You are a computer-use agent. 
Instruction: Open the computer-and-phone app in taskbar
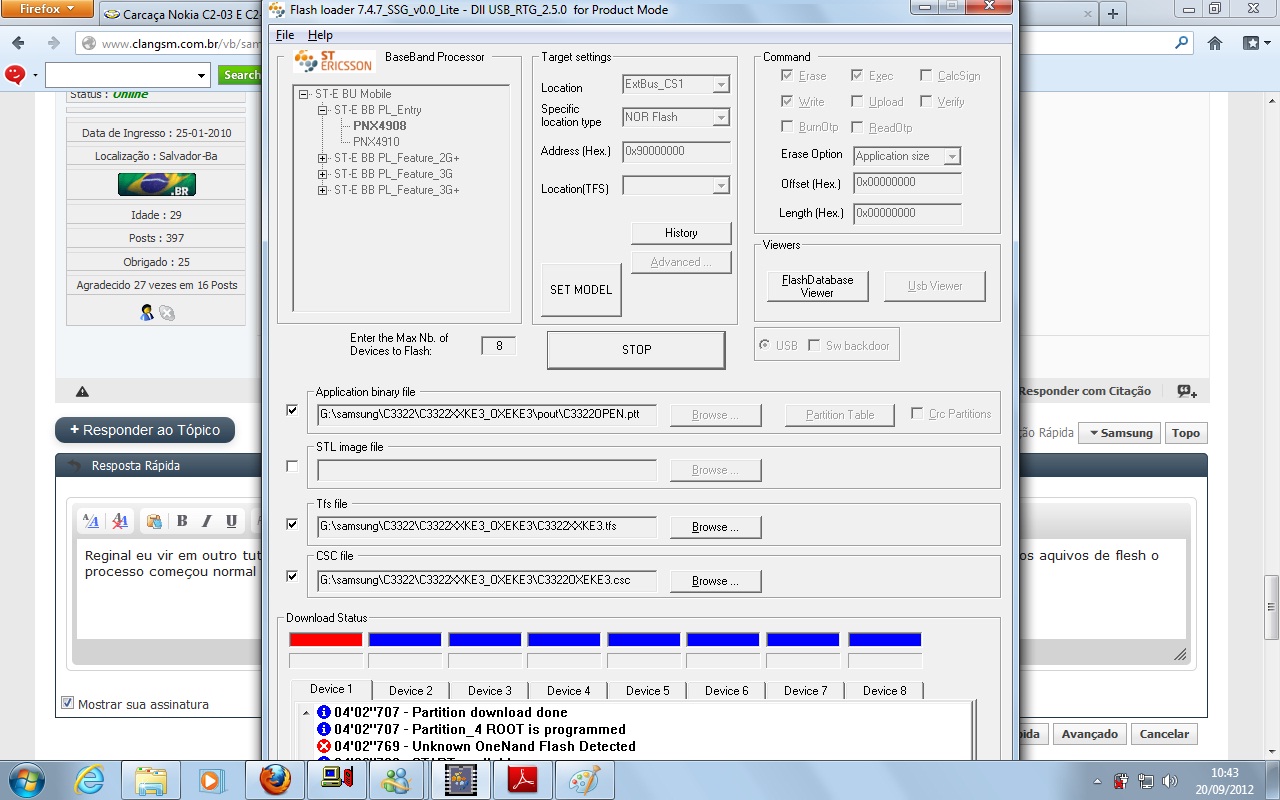click(337, 780)
